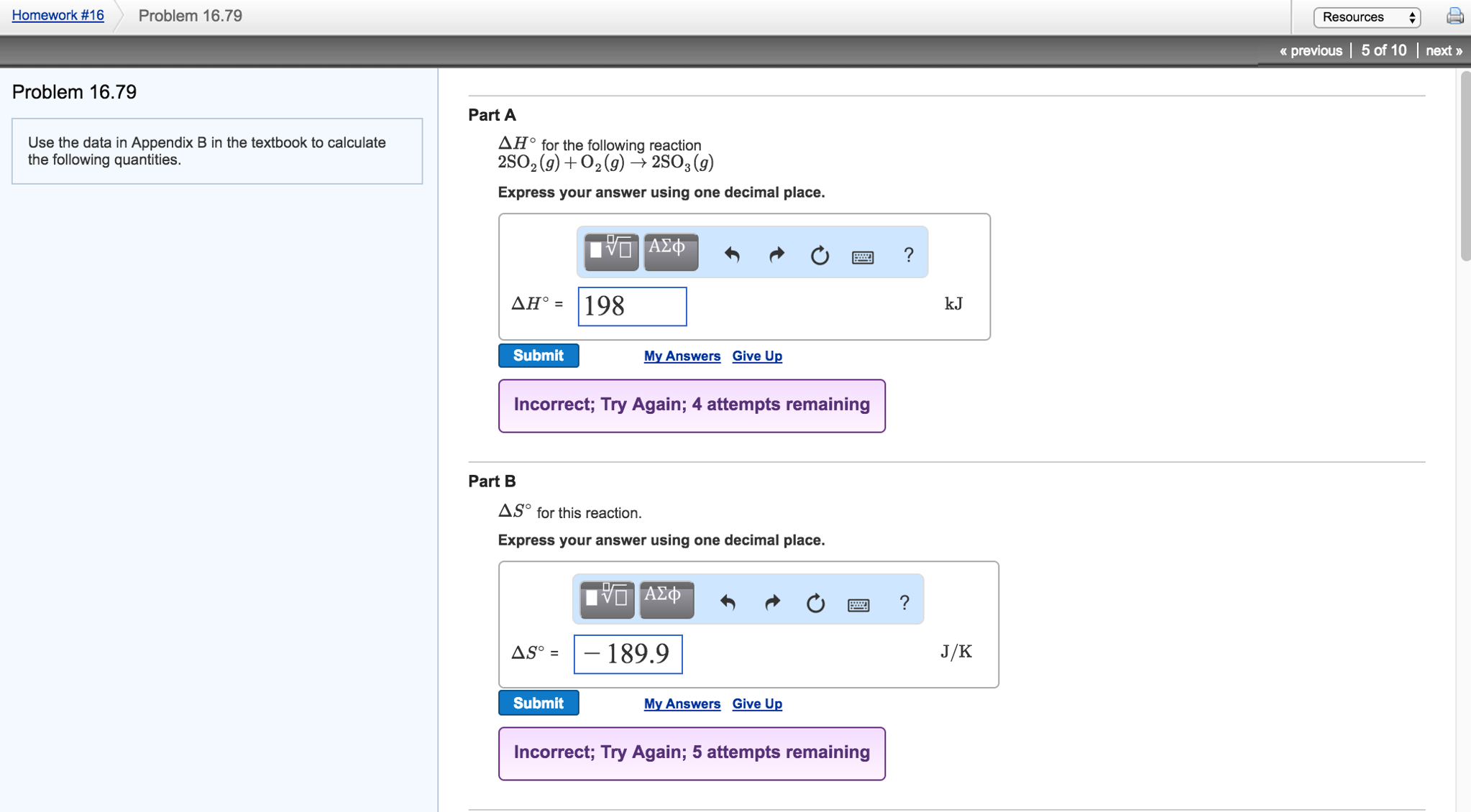Screen dimensions: 1471x812
Task: Show keyboard shortcuts in Part B
Action: coord(858,604)
